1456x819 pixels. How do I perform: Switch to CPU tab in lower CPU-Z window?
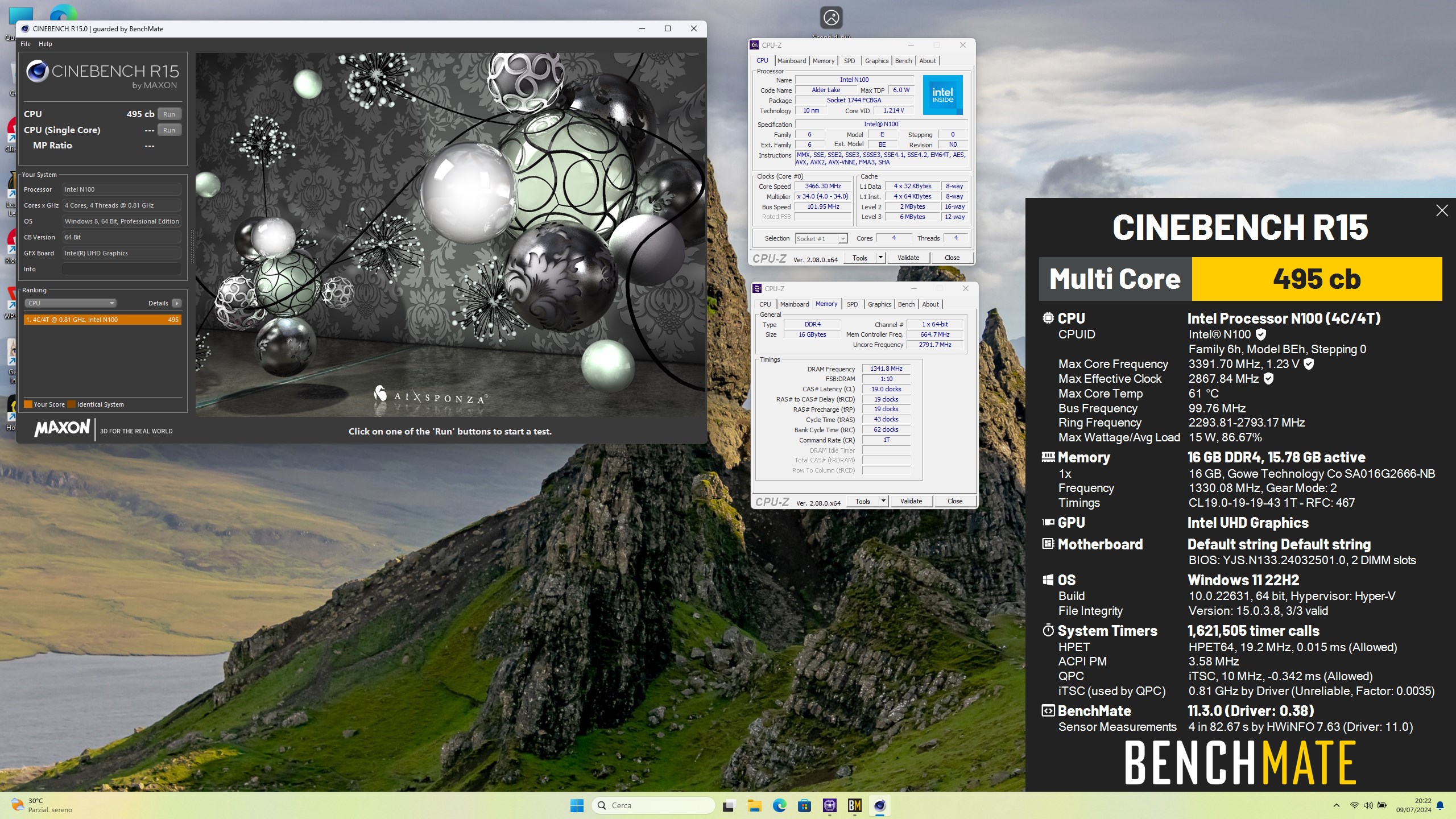[765, 304]
